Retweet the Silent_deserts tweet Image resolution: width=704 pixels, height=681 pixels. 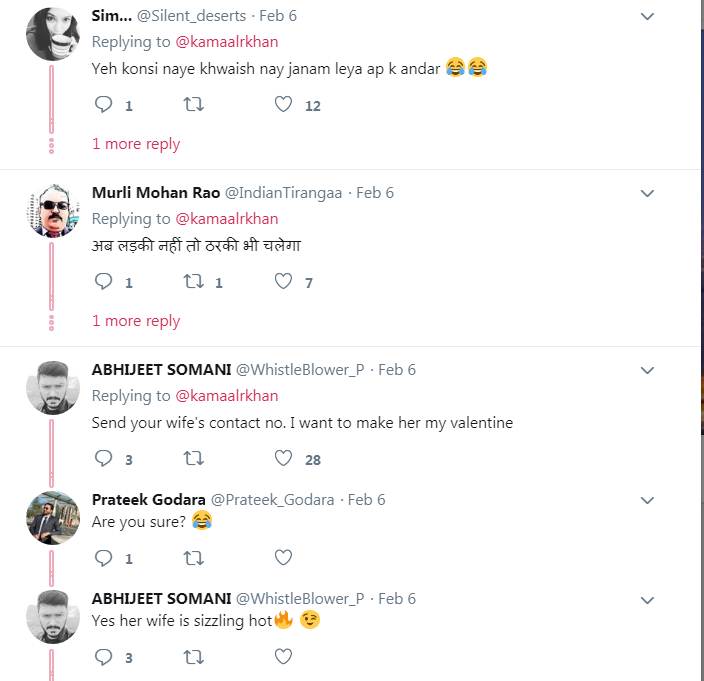(x=194, y=105)
